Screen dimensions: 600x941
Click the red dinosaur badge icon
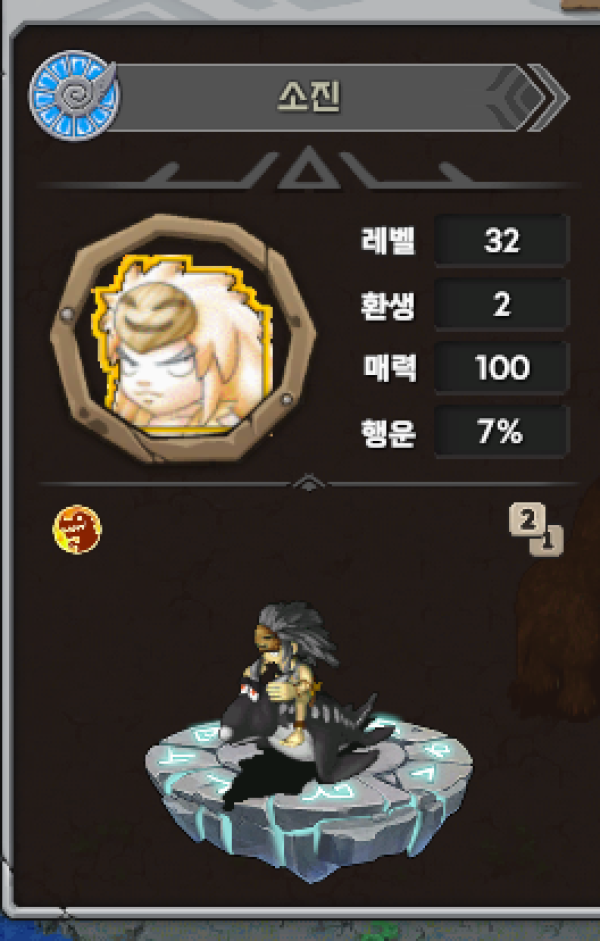coord(77,529)
